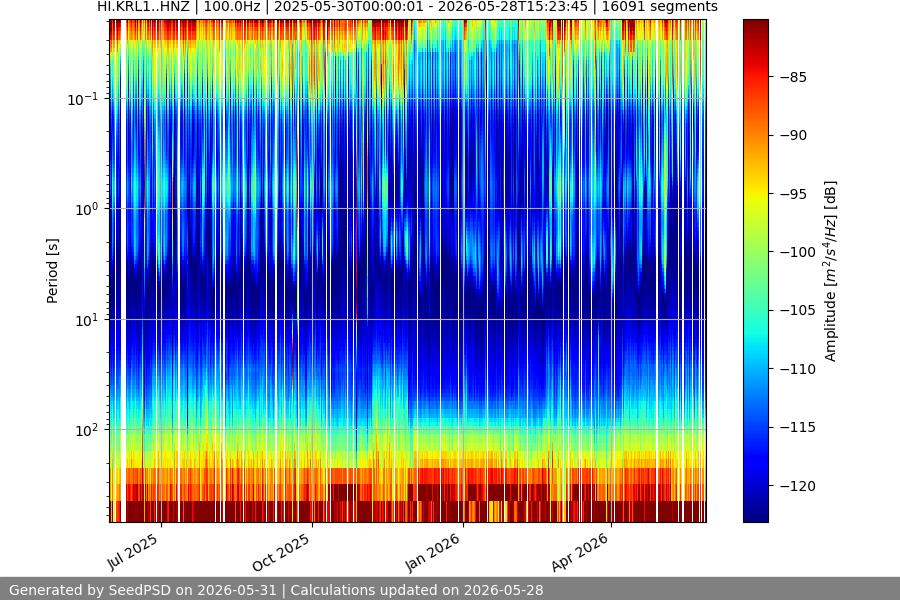This screenshot has height=600, width=900.
Task: Select the 'Jul 2025' x-axis label
Action: 133,552
